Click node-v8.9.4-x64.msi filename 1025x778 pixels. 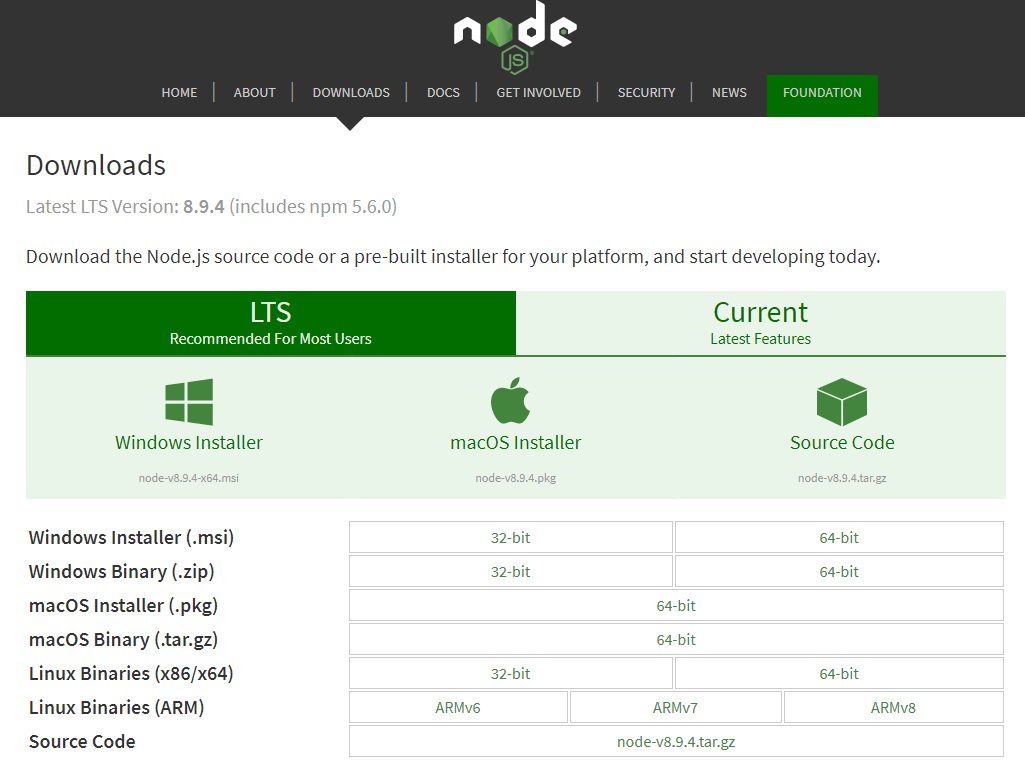click(x=189, y=478)
